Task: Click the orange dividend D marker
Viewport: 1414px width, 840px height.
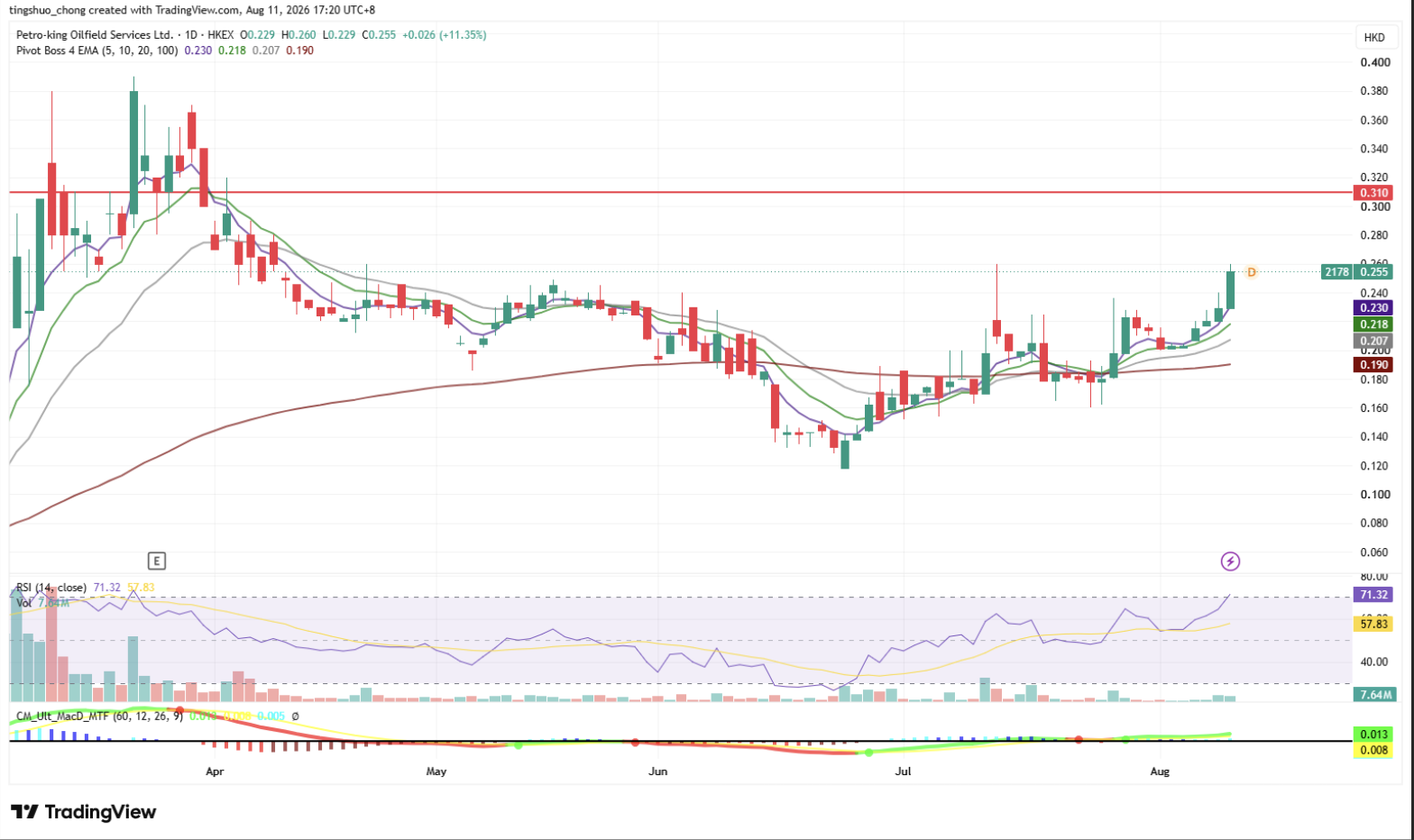Action: click(1252, 272)
